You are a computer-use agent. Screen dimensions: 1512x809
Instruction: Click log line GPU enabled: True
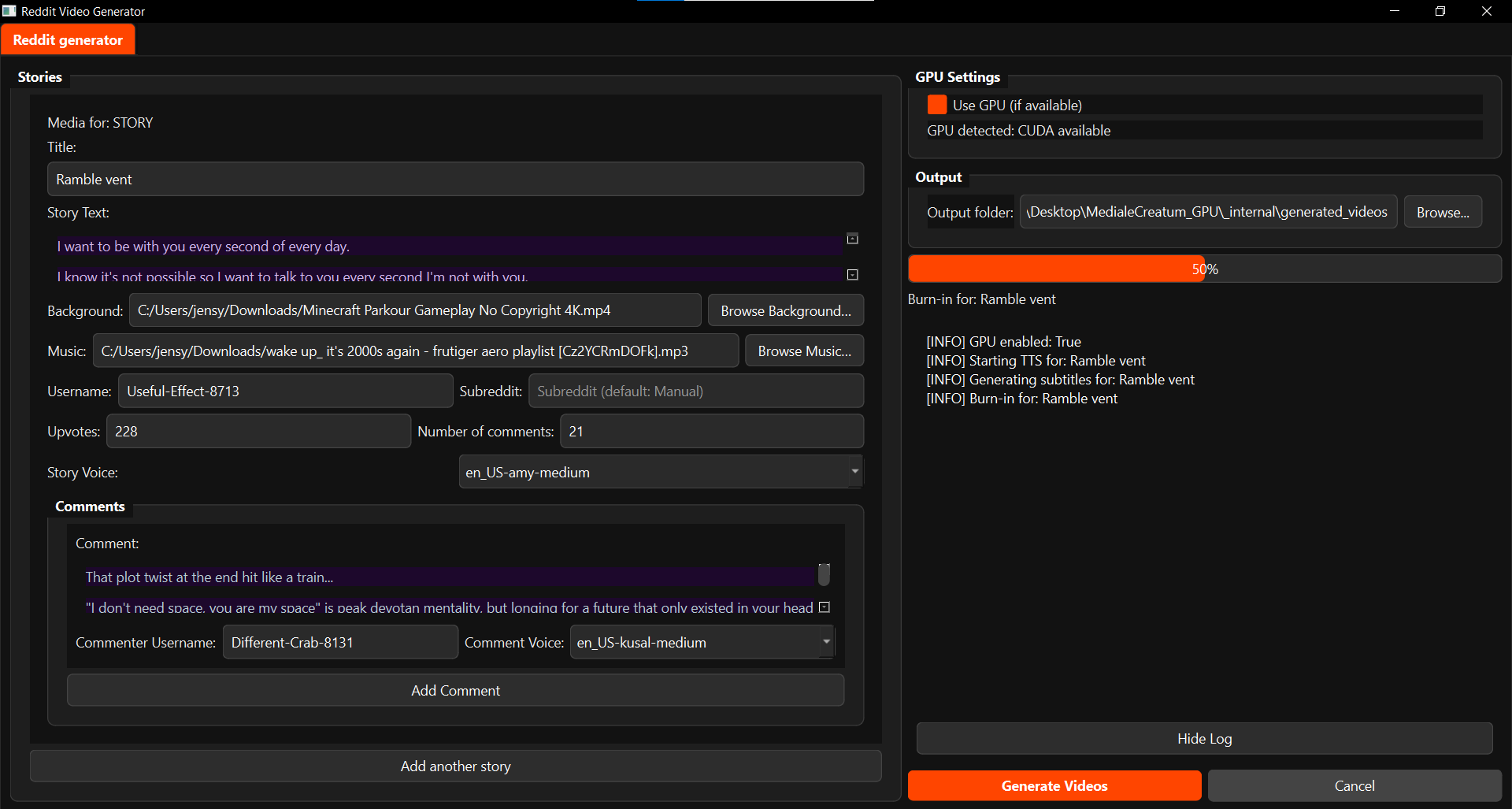[x=1003, y=341]
